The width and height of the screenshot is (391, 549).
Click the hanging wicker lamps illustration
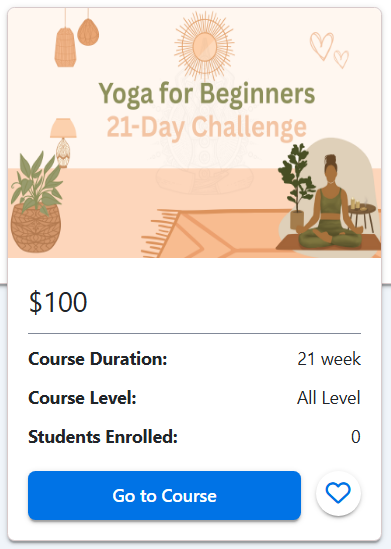click(x=77, y=37)
